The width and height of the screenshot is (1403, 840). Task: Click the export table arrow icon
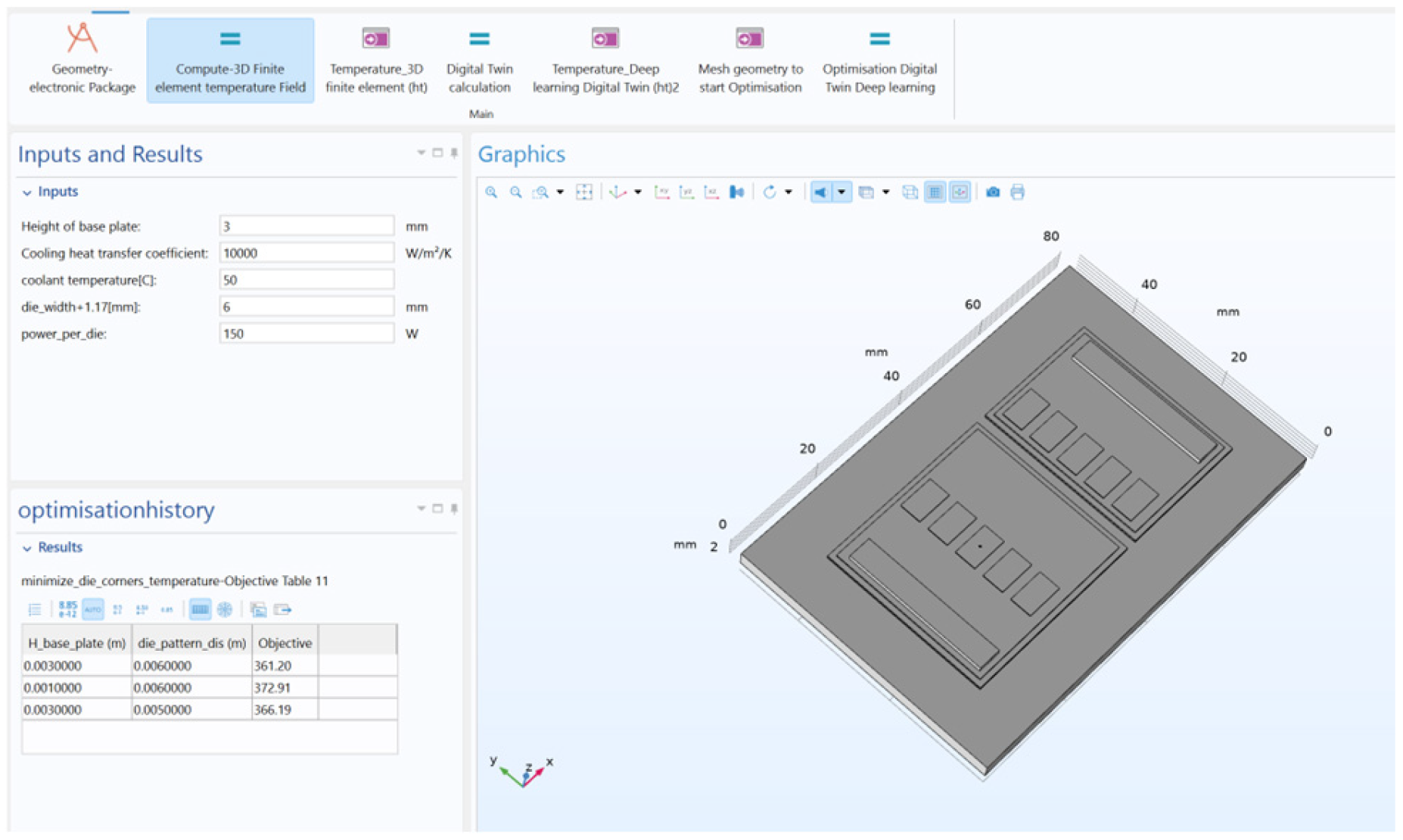click(x=283, y=609)
